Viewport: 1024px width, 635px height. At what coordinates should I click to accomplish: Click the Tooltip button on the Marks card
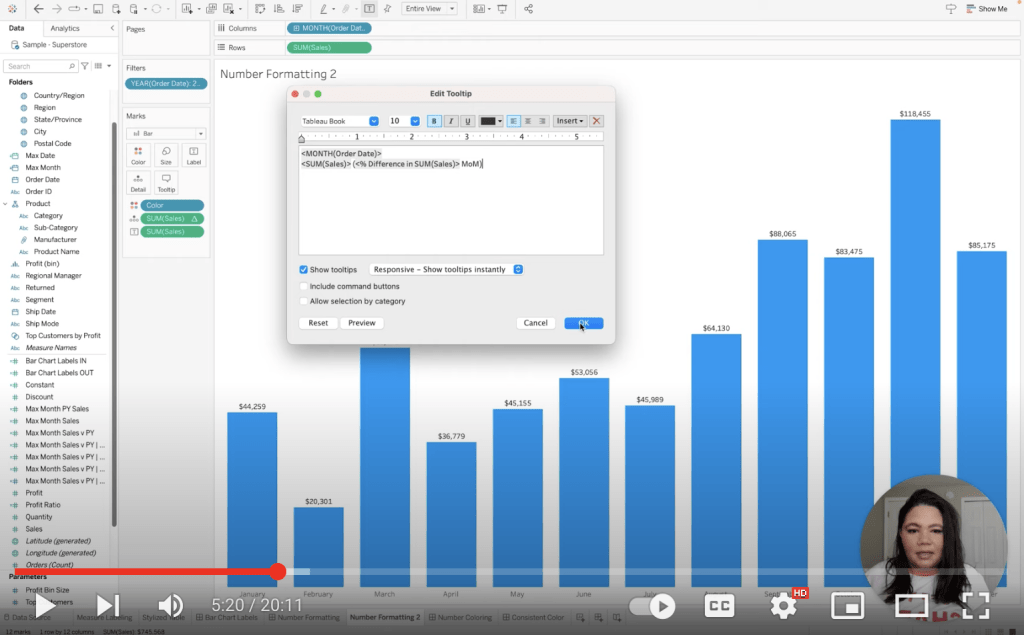tap(166, 183)
